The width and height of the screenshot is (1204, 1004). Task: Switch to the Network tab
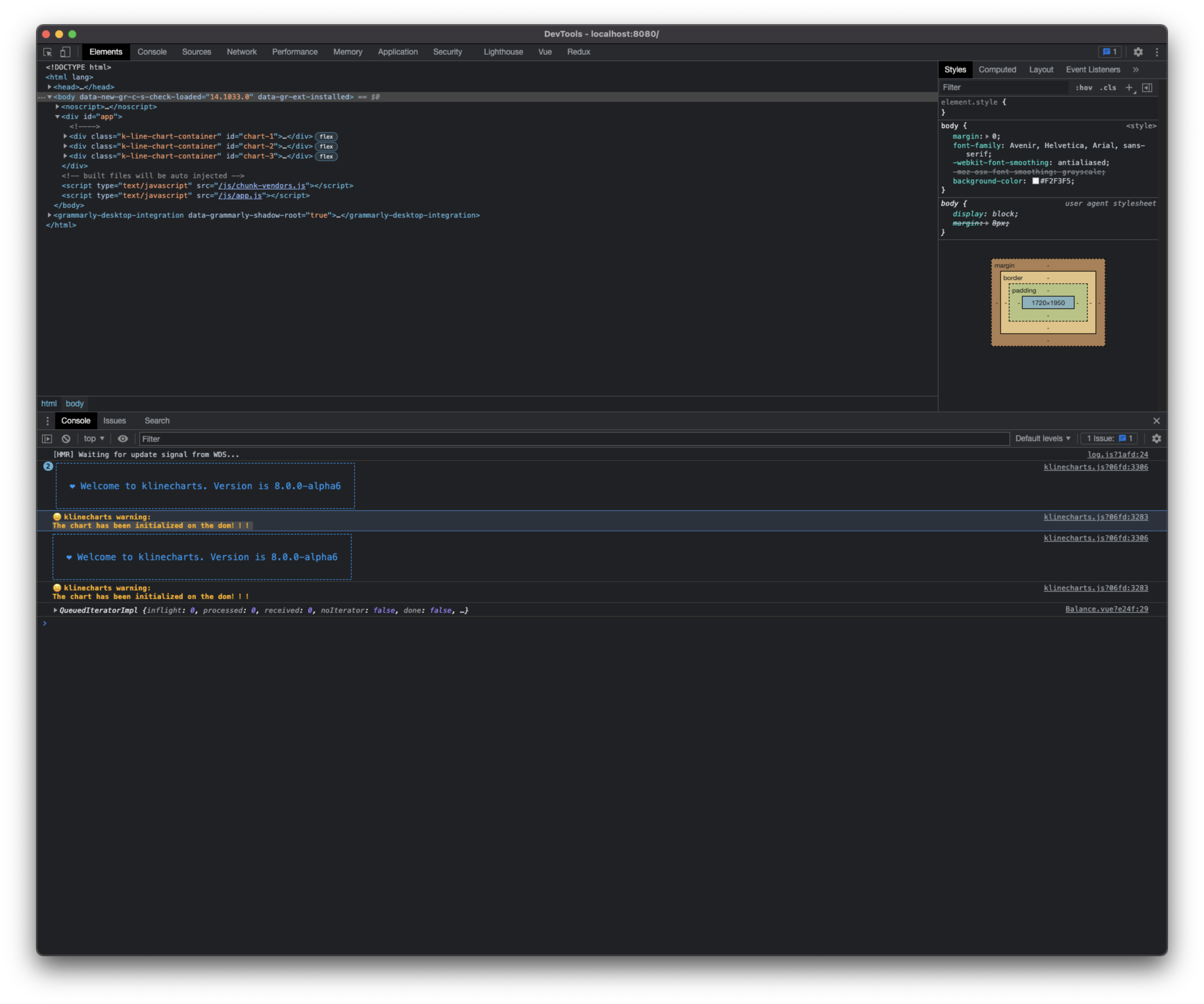pos(242,52)
